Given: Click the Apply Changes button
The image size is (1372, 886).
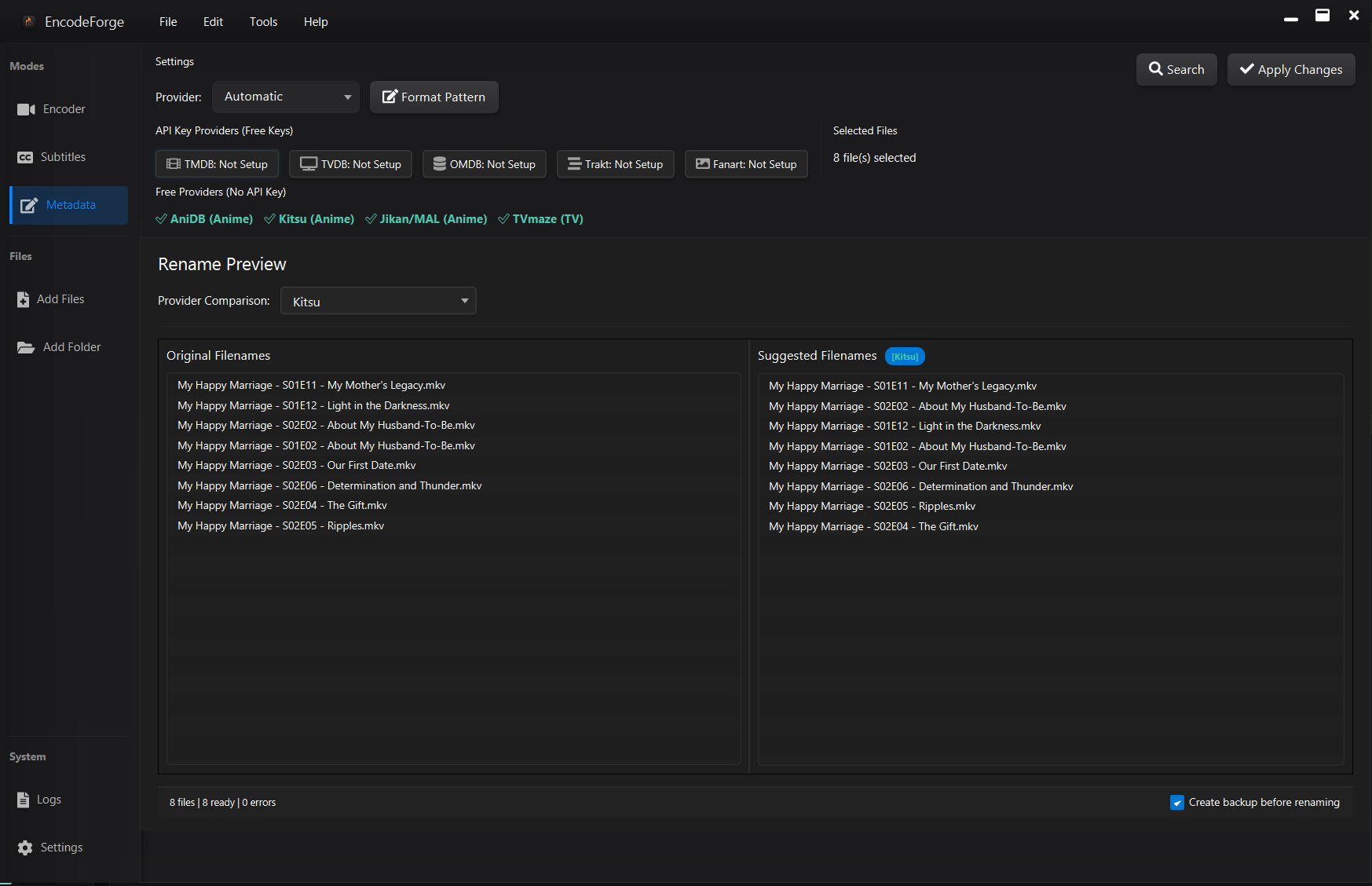Looking at the screenshot, I should click(1290, 70).
